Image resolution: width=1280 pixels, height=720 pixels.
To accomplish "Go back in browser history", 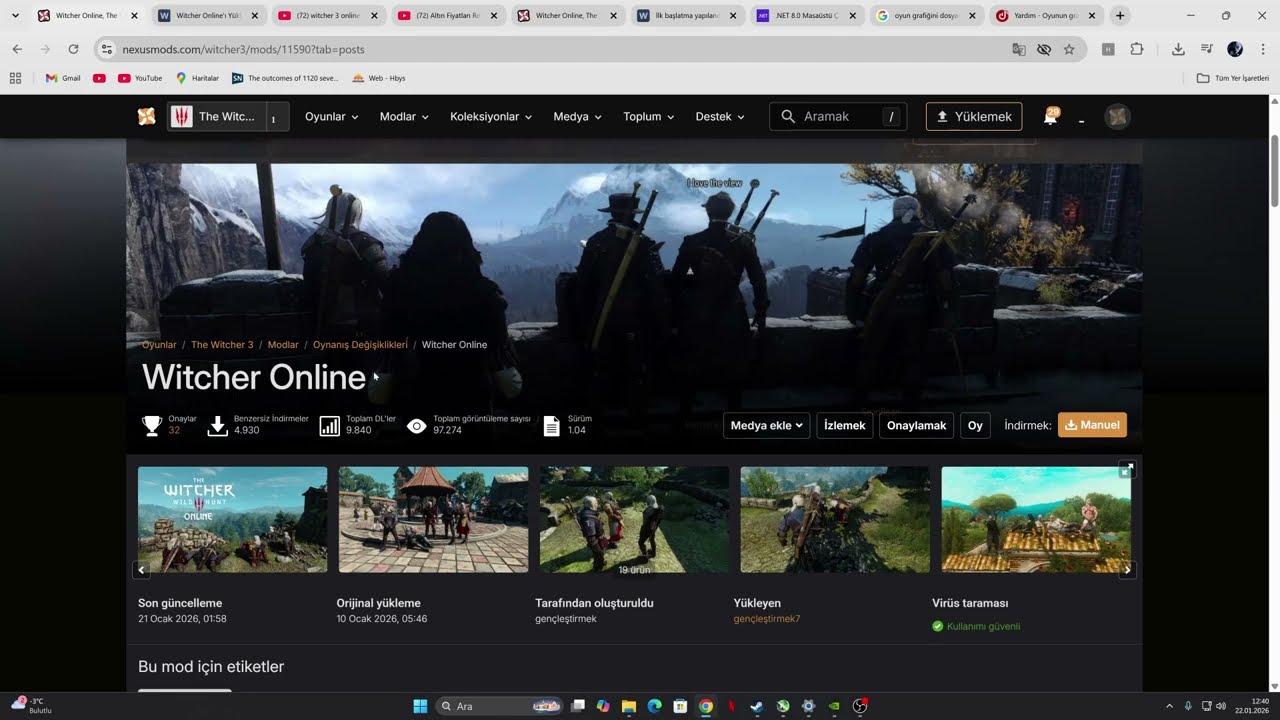I will coord(17,49).
